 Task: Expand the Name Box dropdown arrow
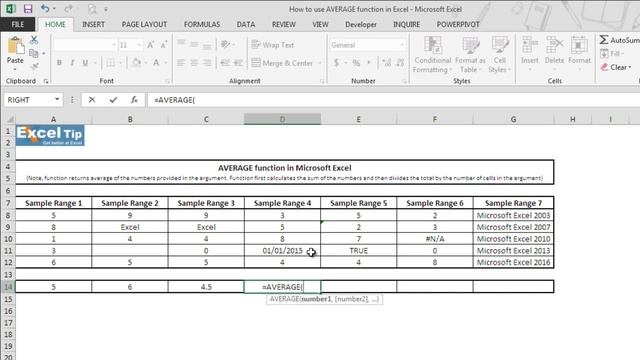(x=57, y=100)
